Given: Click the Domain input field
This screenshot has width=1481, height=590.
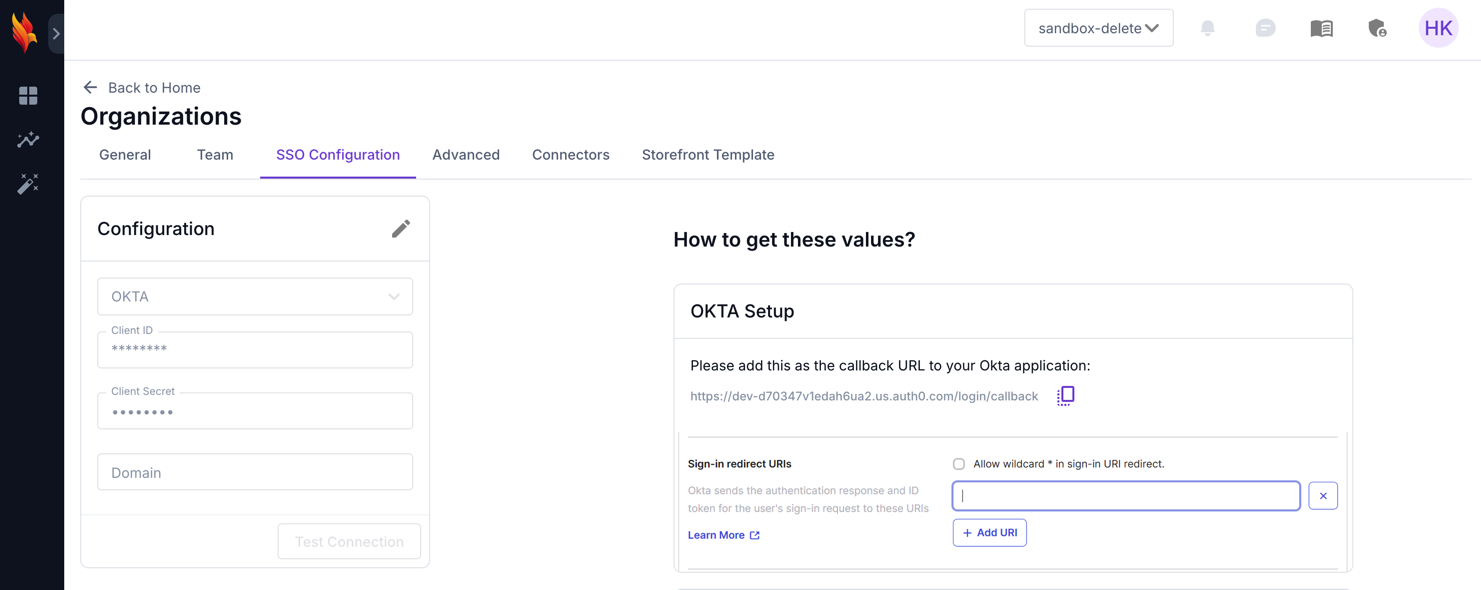Looking at the screenshot, I should click(x=255, y=473).
